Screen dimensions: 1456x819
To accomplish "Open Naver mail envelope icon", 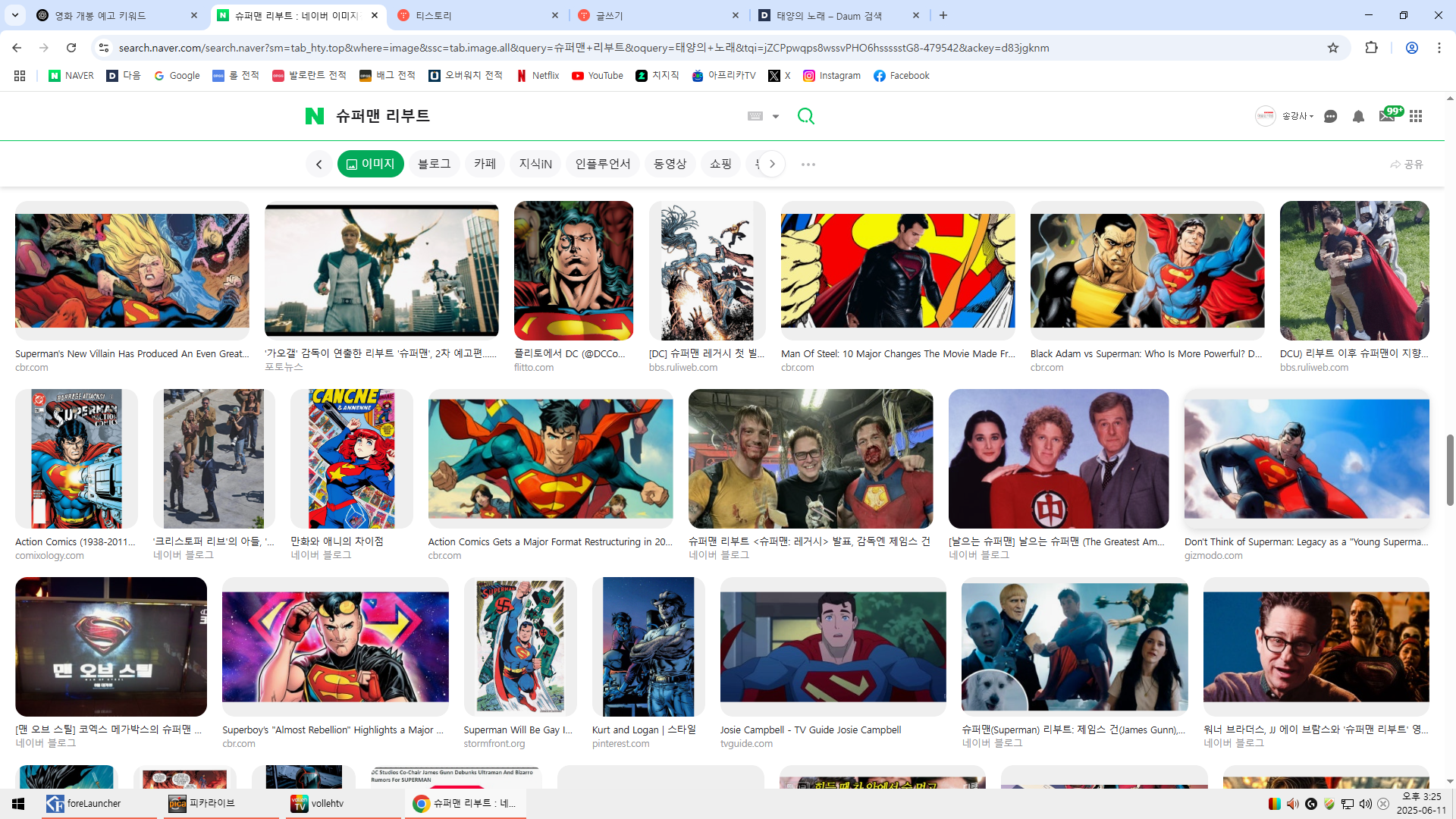I will coord(1386,116).
